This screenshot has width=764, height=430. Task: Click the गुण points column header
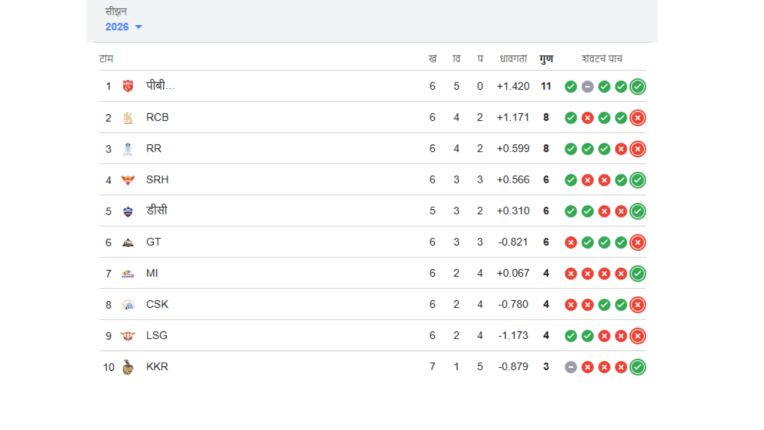click(x=546, y=59)
